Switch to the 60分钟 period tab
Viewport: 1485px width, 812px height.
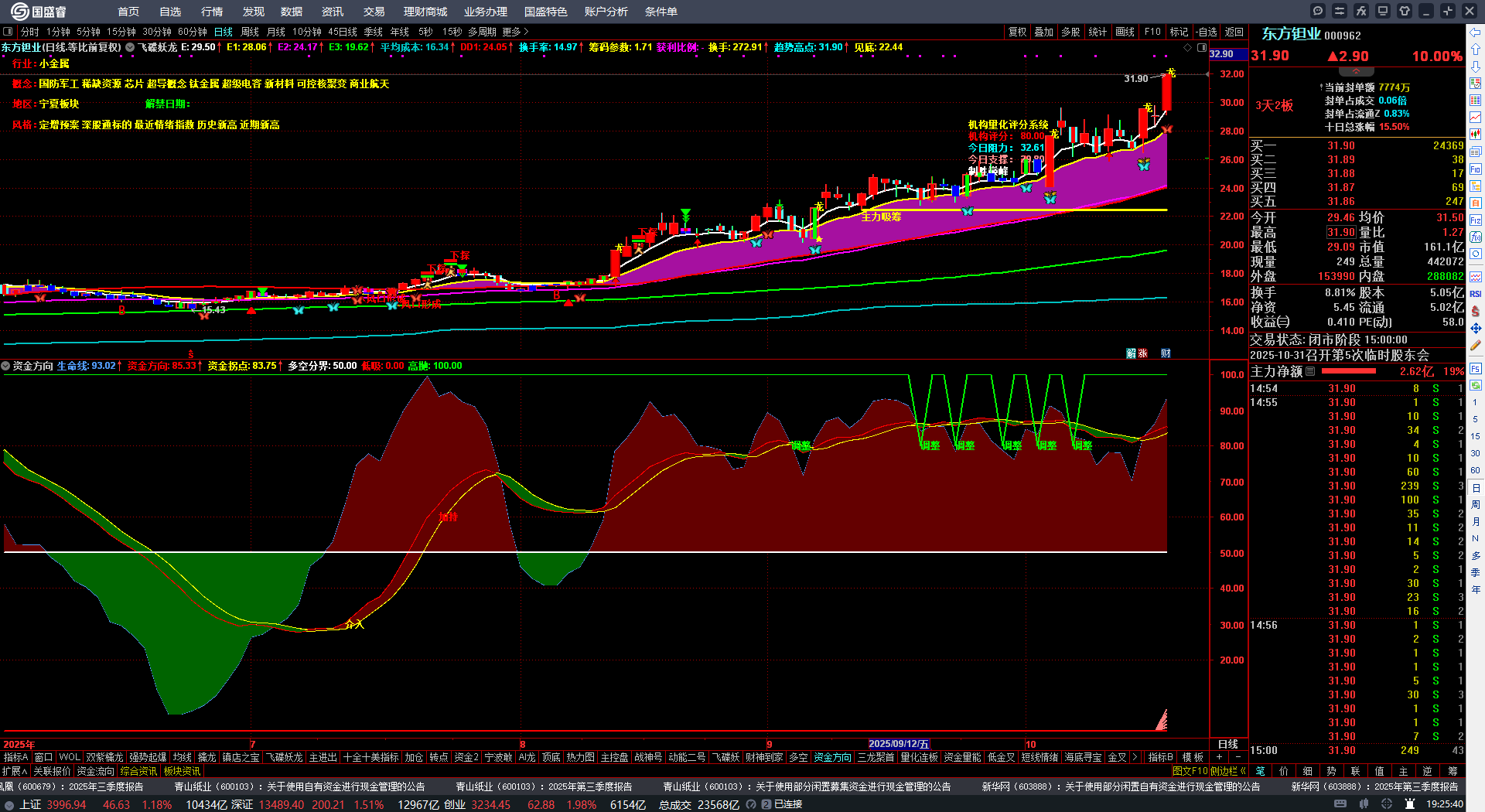(x=193, y=32)
